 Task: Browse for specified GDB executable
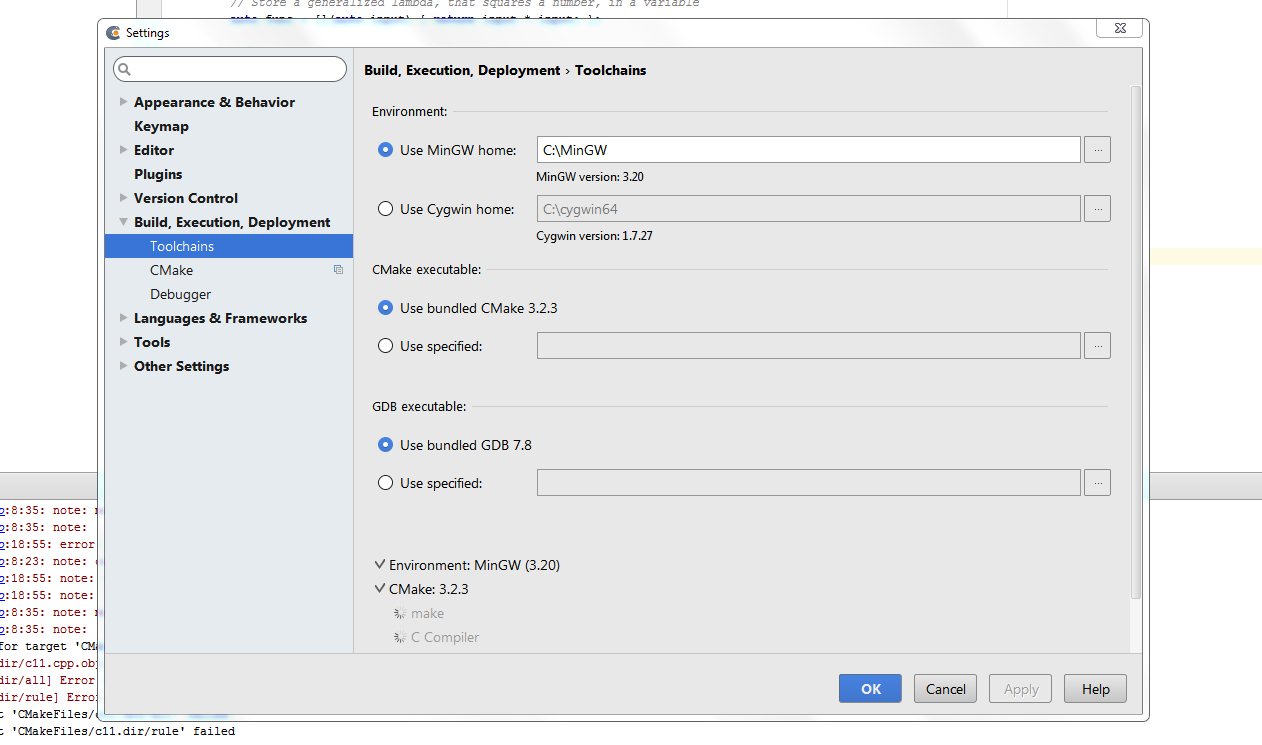pyautogui.click(x=1097, y=483)
